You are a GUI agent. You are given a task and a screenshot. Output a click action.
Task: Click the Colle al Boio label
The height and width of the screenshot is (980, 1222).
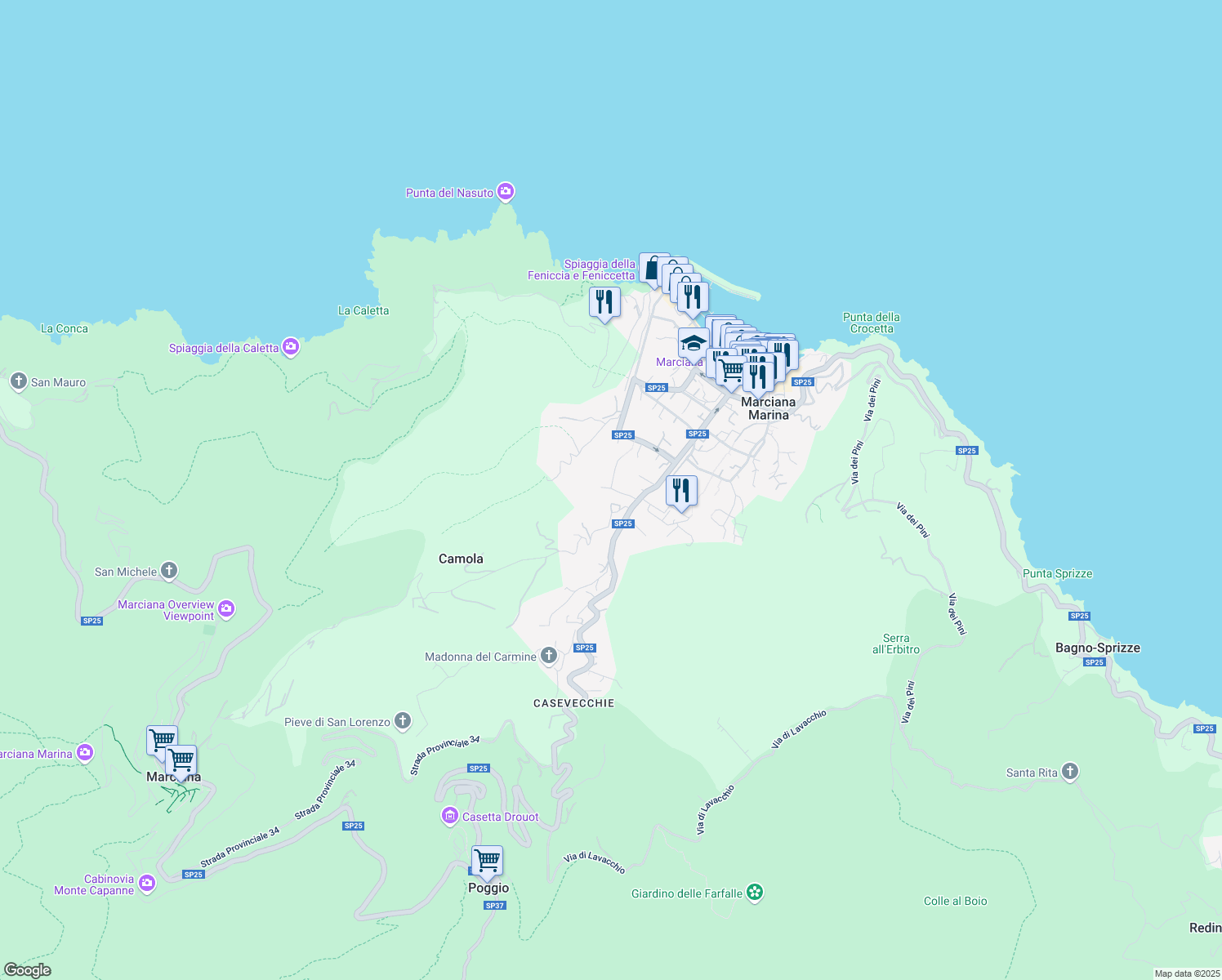(956, 901)
